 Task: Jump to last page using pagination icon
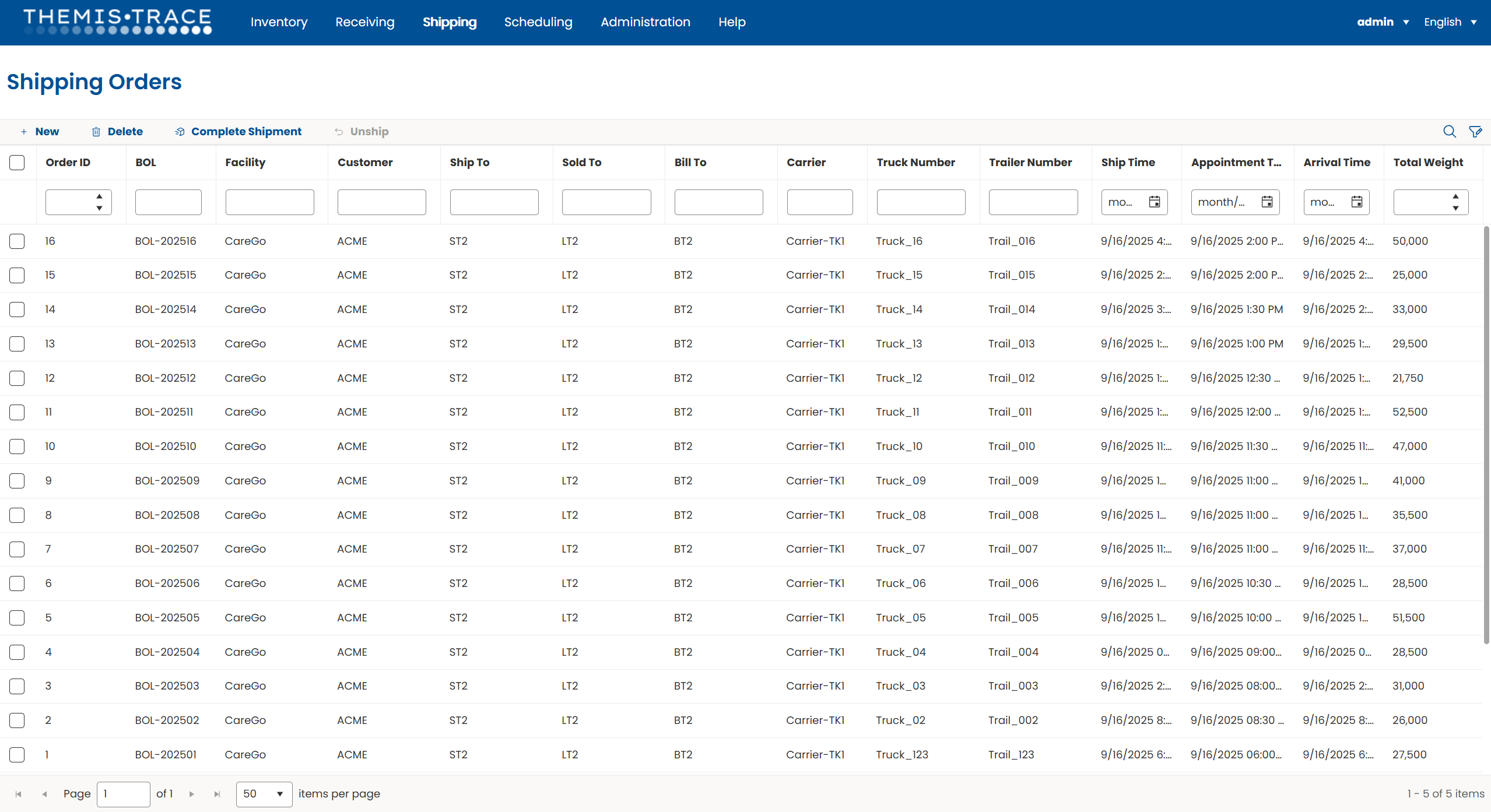coord(217,794)
